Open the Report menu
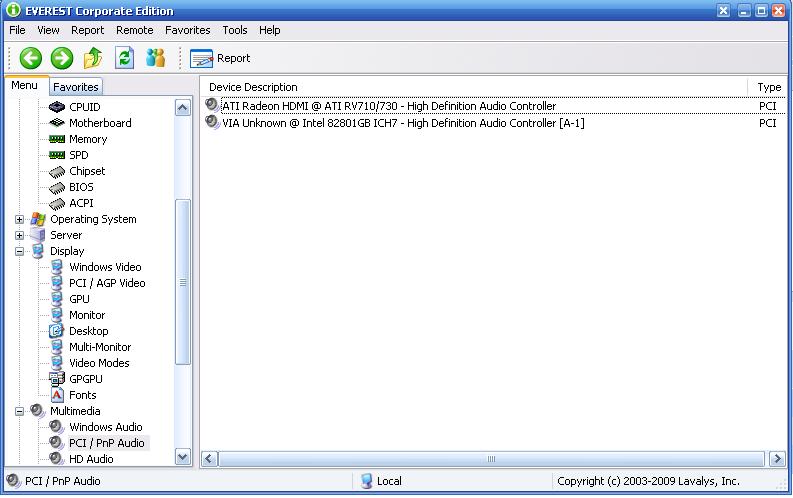 (x=87, y=30)
